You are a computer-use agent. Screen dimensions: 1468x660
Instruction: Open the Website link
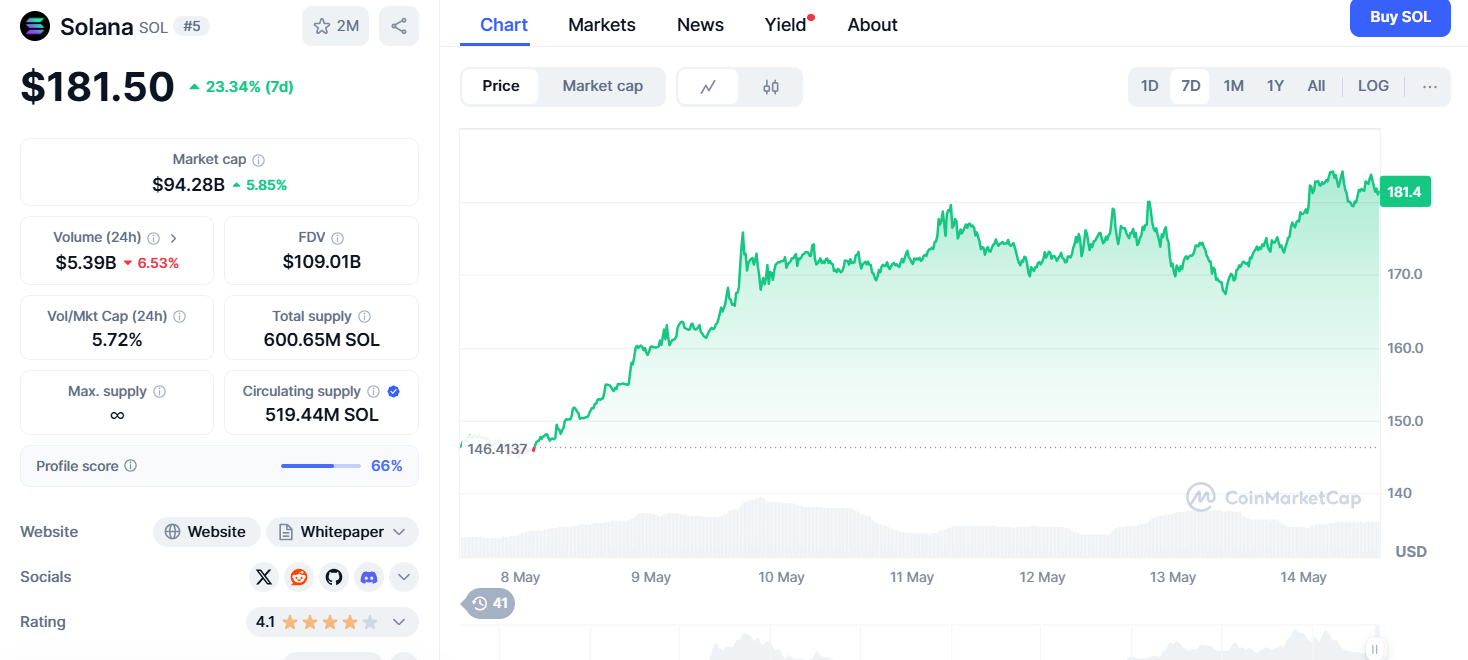tap(207, 532)
